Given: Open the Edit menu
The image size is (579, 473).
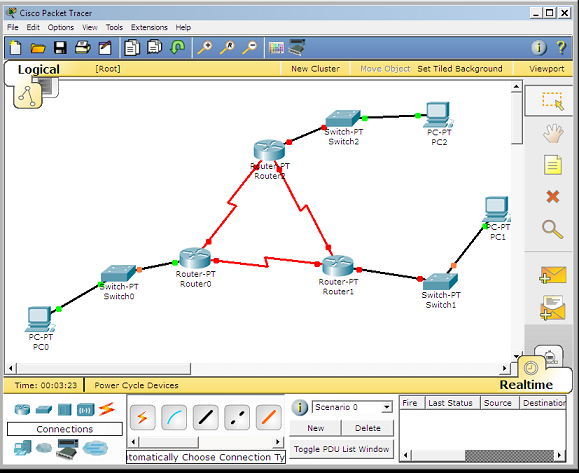Looking at the screenshot, I should [33, 27].
